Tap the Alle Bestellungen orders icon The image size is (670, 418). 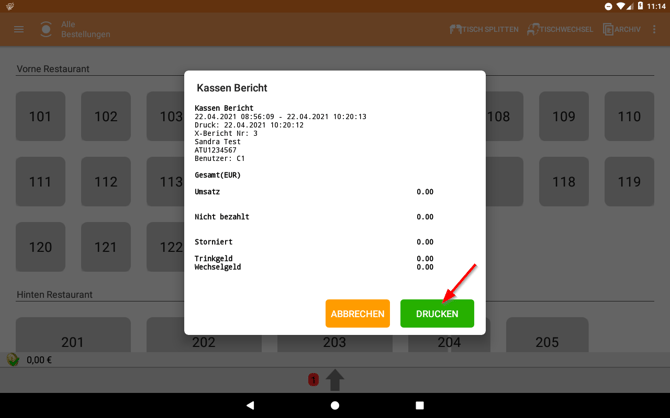[46, 29]
